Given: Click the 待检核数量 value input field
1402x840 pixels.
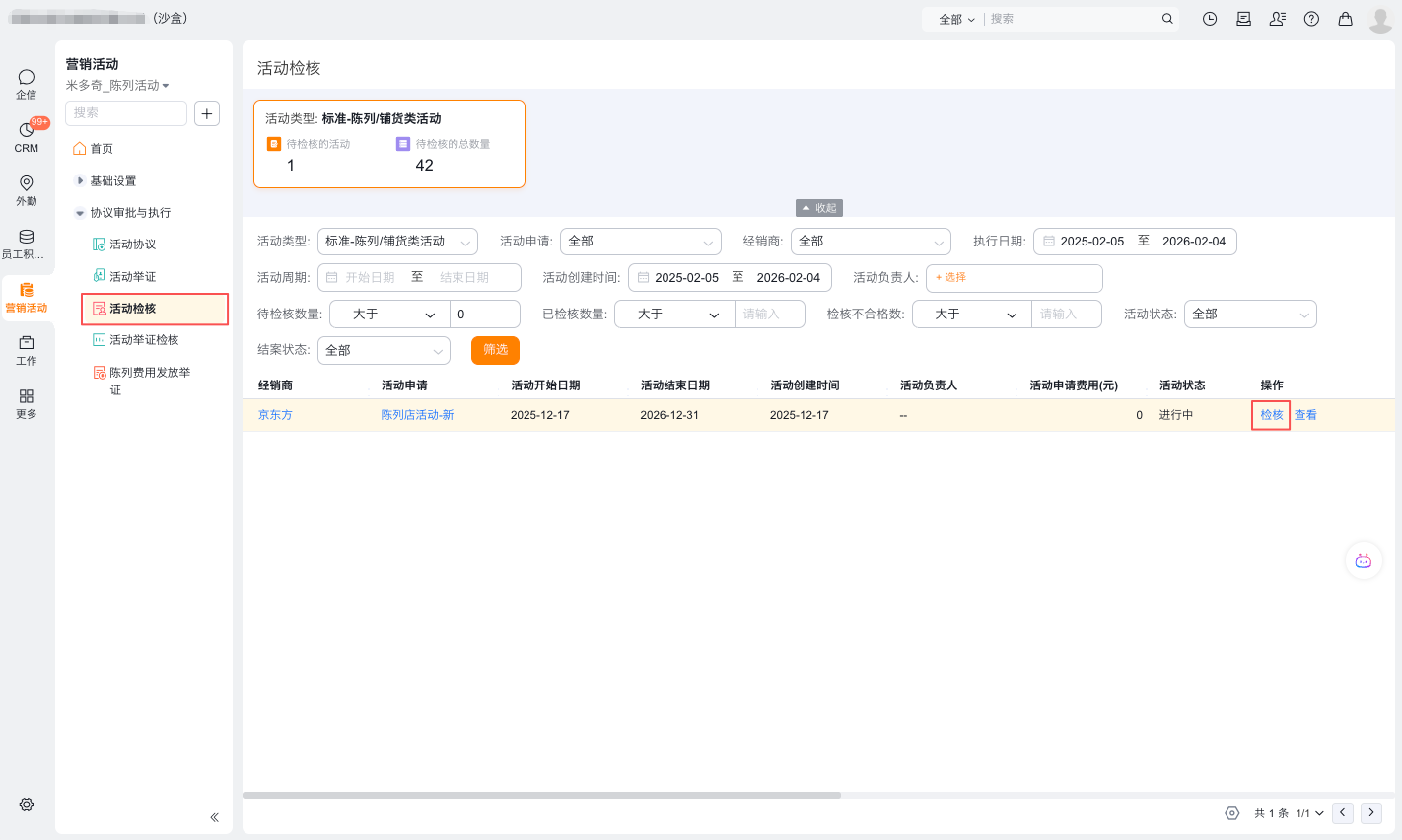Looking at the screenshot, I should [484, 315].
